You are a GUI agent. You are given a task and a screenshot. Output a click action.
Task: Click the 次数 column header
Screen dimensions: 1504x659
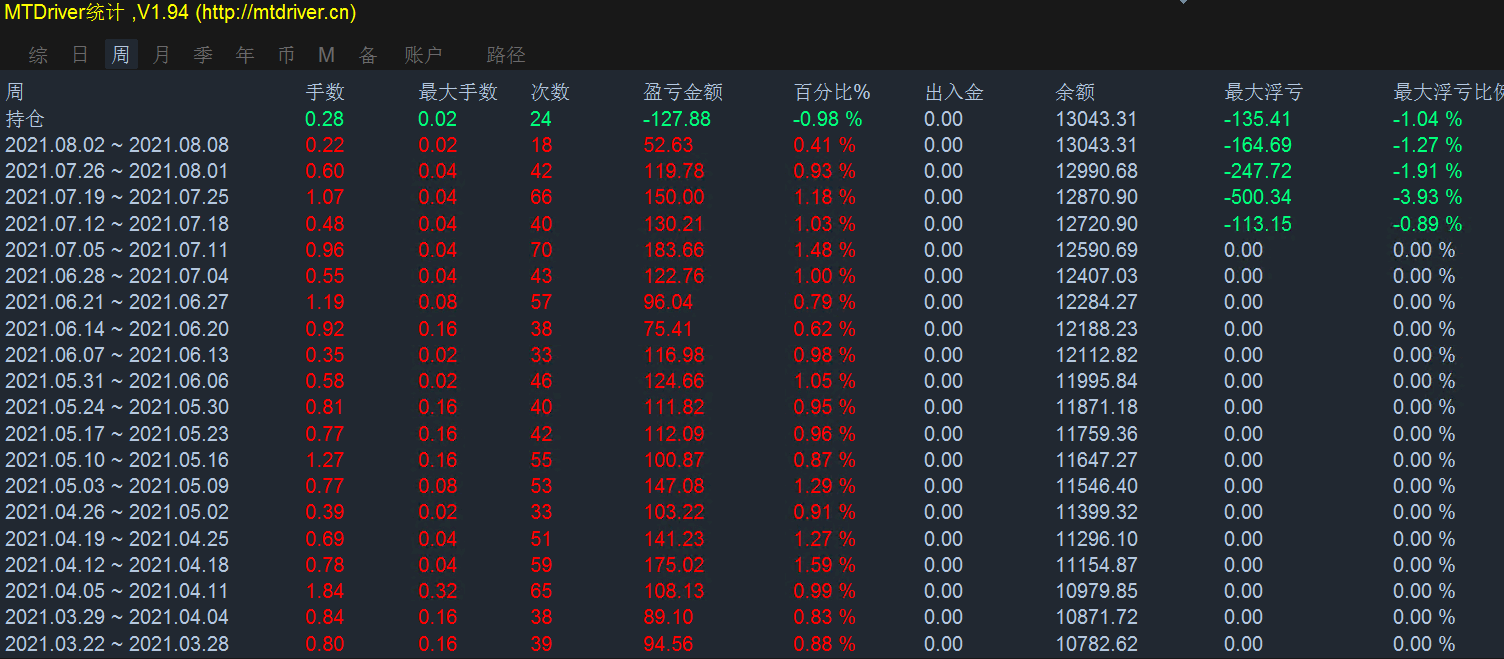[x=550, y=93]
